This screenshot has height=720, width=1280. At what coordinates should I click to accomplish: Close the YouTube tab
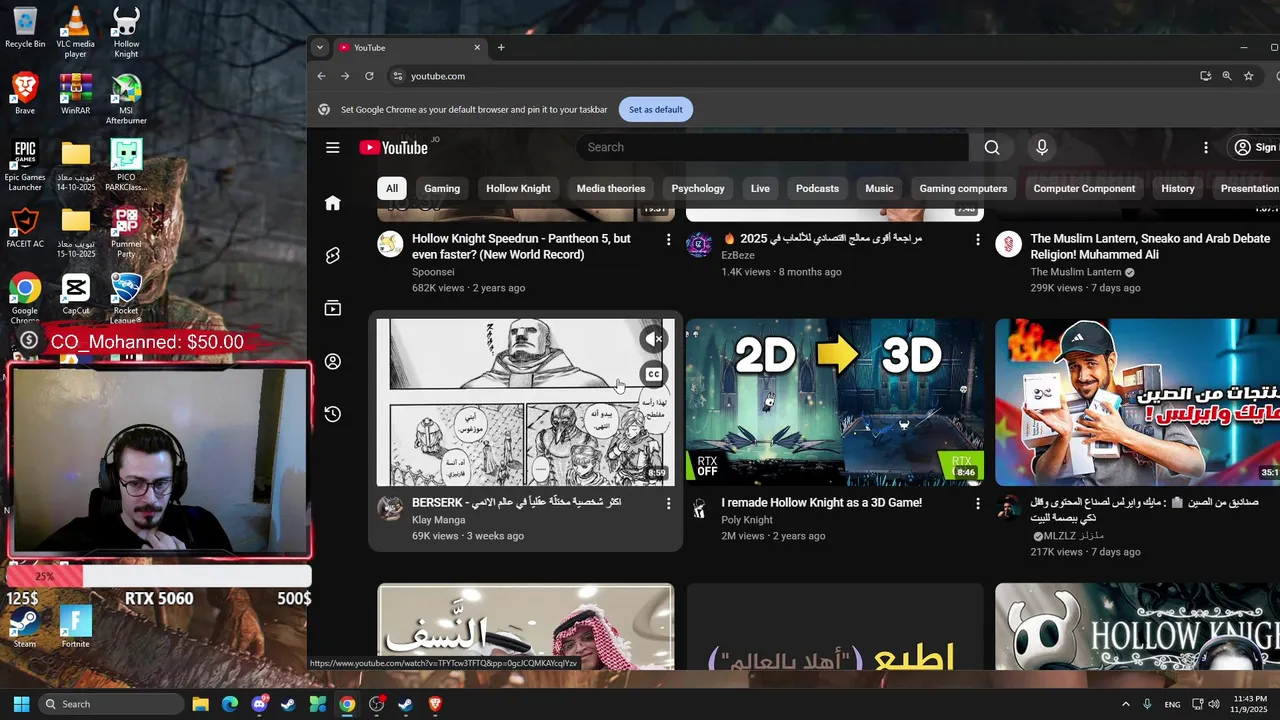477,47
